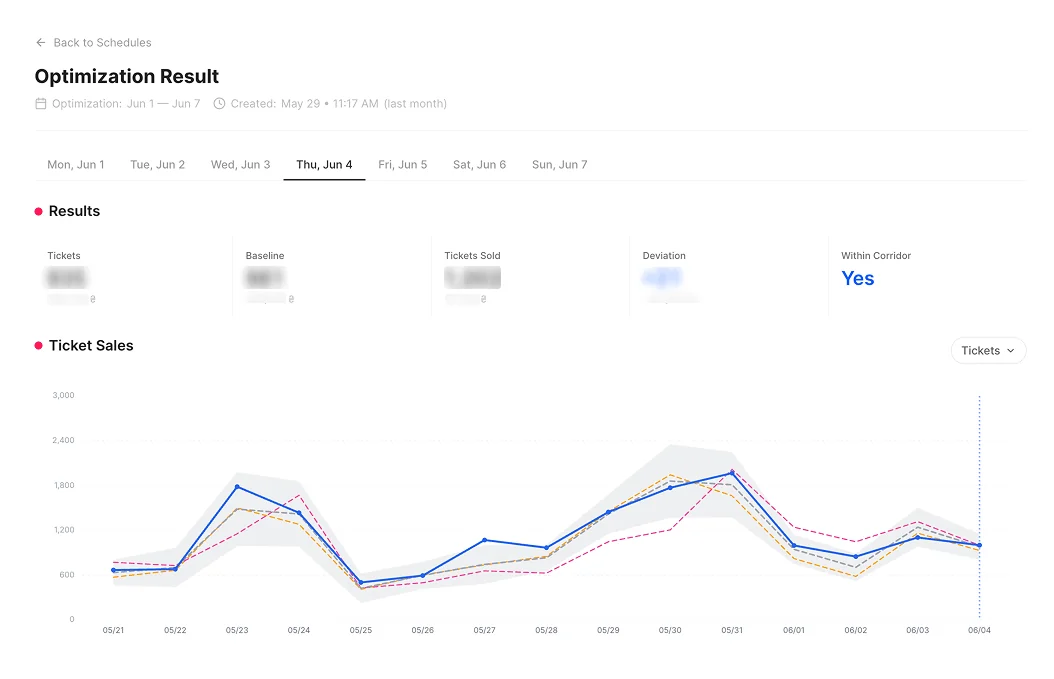Switch to the Sun, Jun 7 tab
Viewport: 1054px width, 679px height.
560,164
